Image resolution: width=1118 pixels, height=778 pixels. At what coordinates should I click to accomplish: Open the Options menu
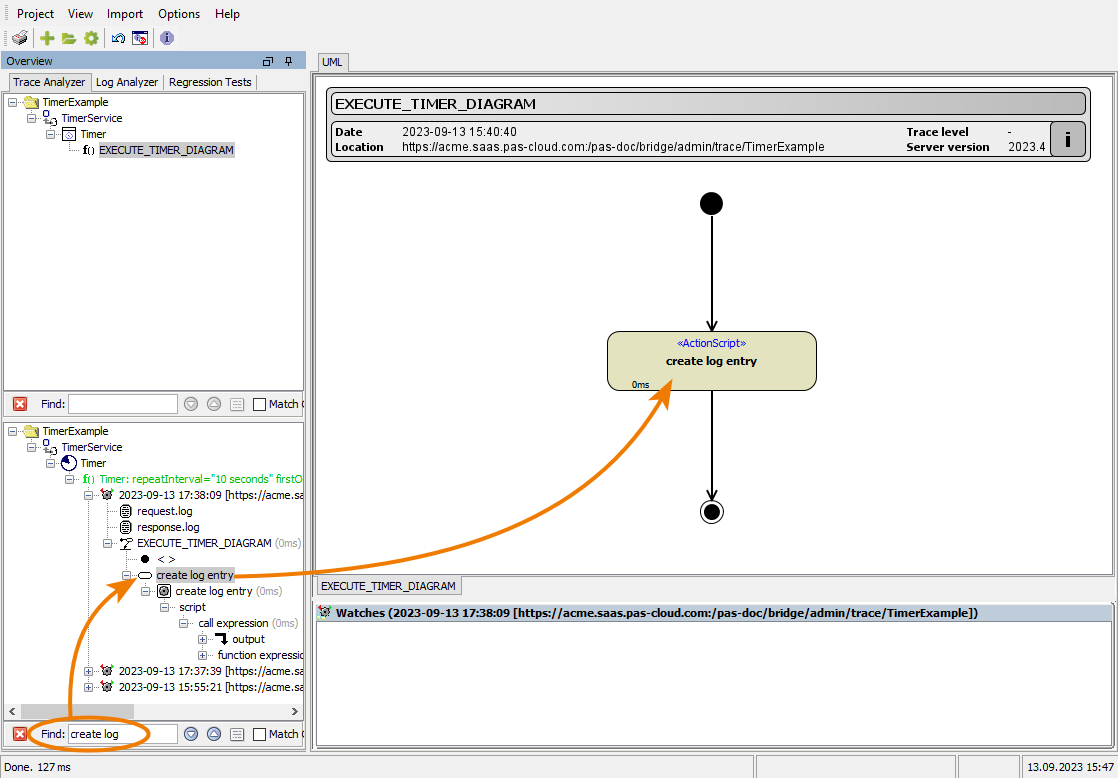pyautogui.click(x=179, y=14)
